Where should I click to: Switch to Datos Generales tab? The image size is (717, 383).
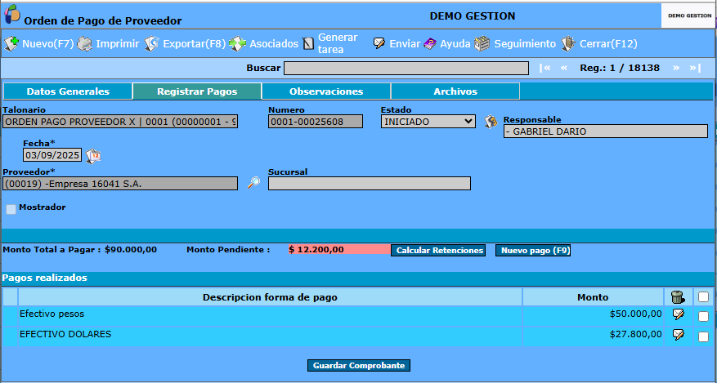tap(68, 91)
